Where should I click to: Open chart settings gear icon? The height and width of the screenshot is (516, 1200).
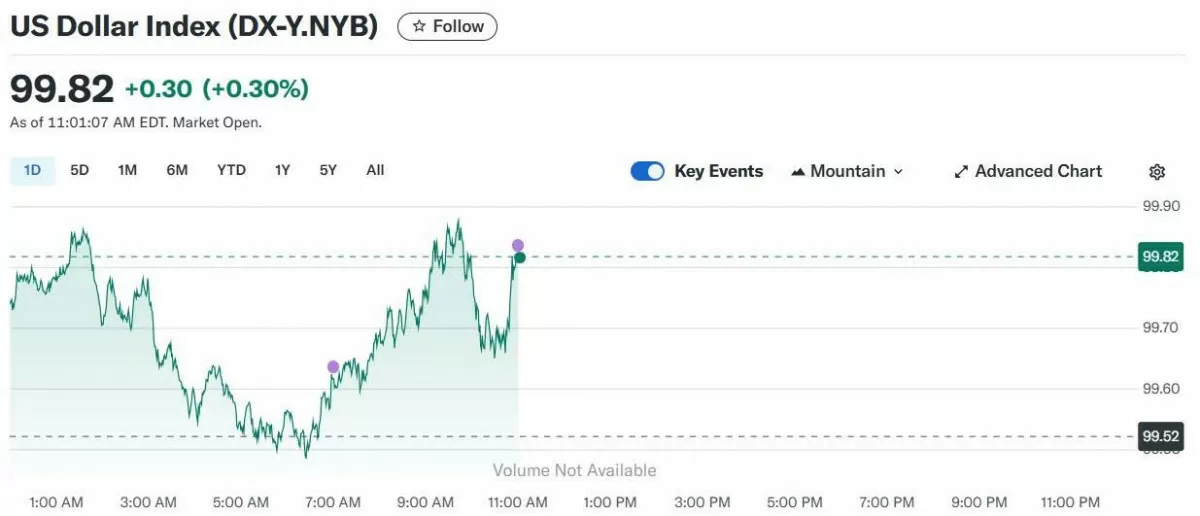point(1157,172)
